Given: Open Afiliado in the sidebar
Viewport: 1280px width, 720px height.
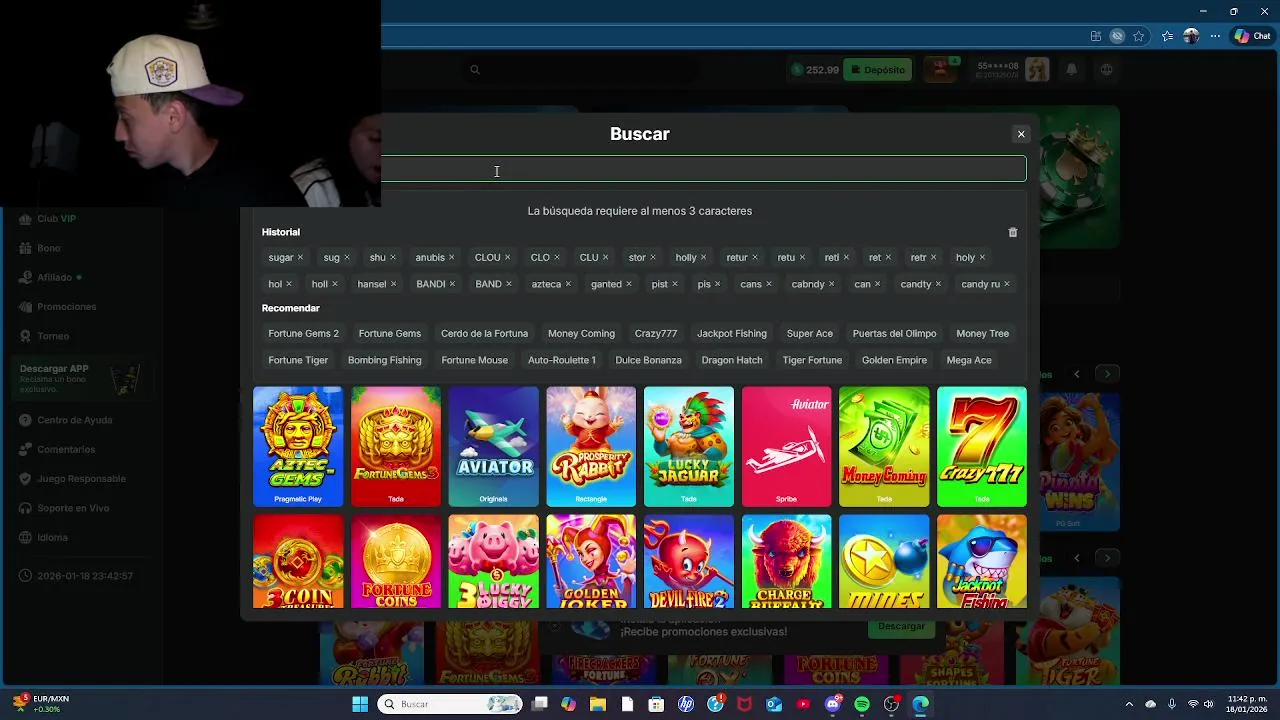Looking at the screenshot, I should [x=54, y=277].
